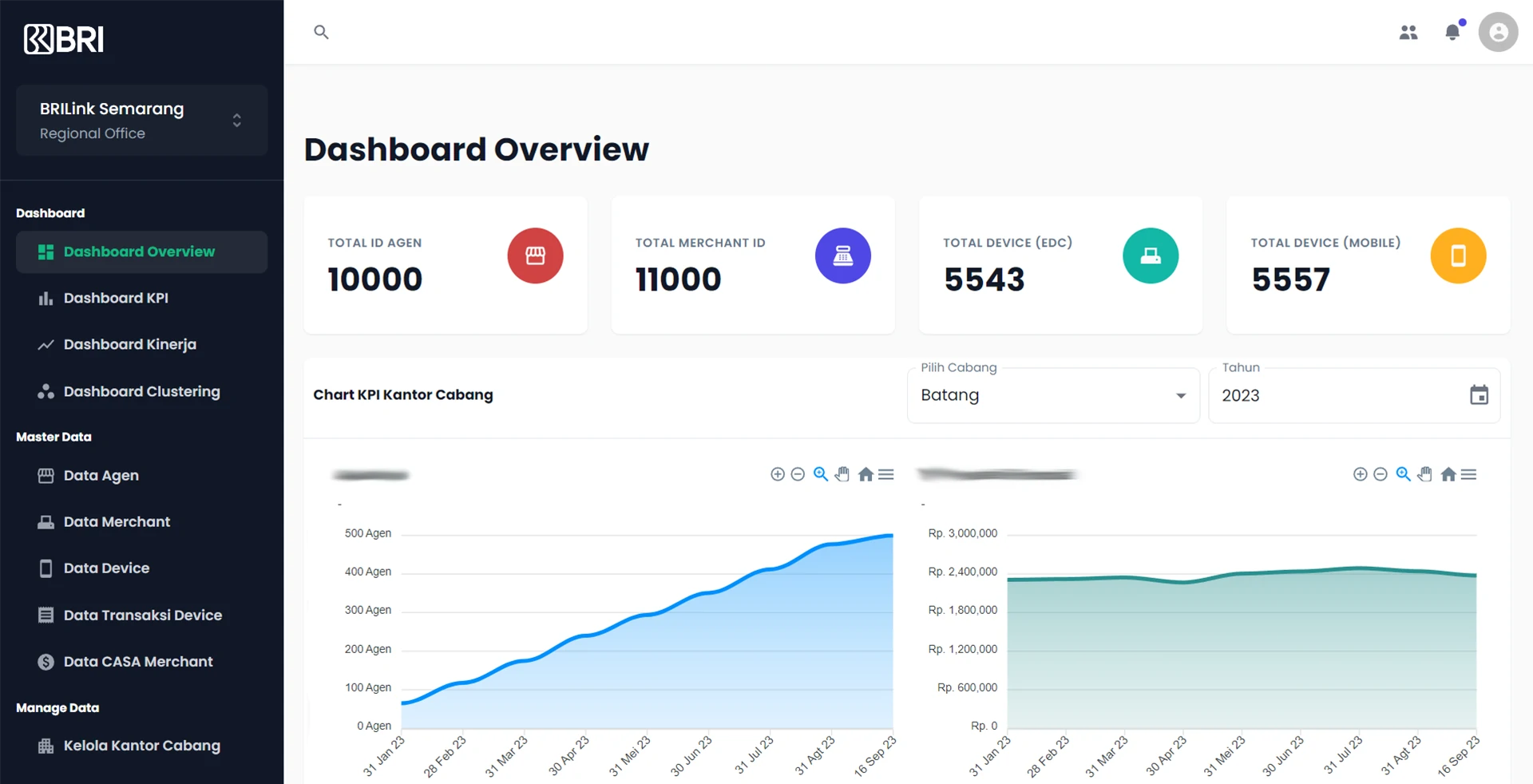Toggle selection zoom tool on left chart
The height and width of the screenshot is (784, 1533).
coord(821,474)
